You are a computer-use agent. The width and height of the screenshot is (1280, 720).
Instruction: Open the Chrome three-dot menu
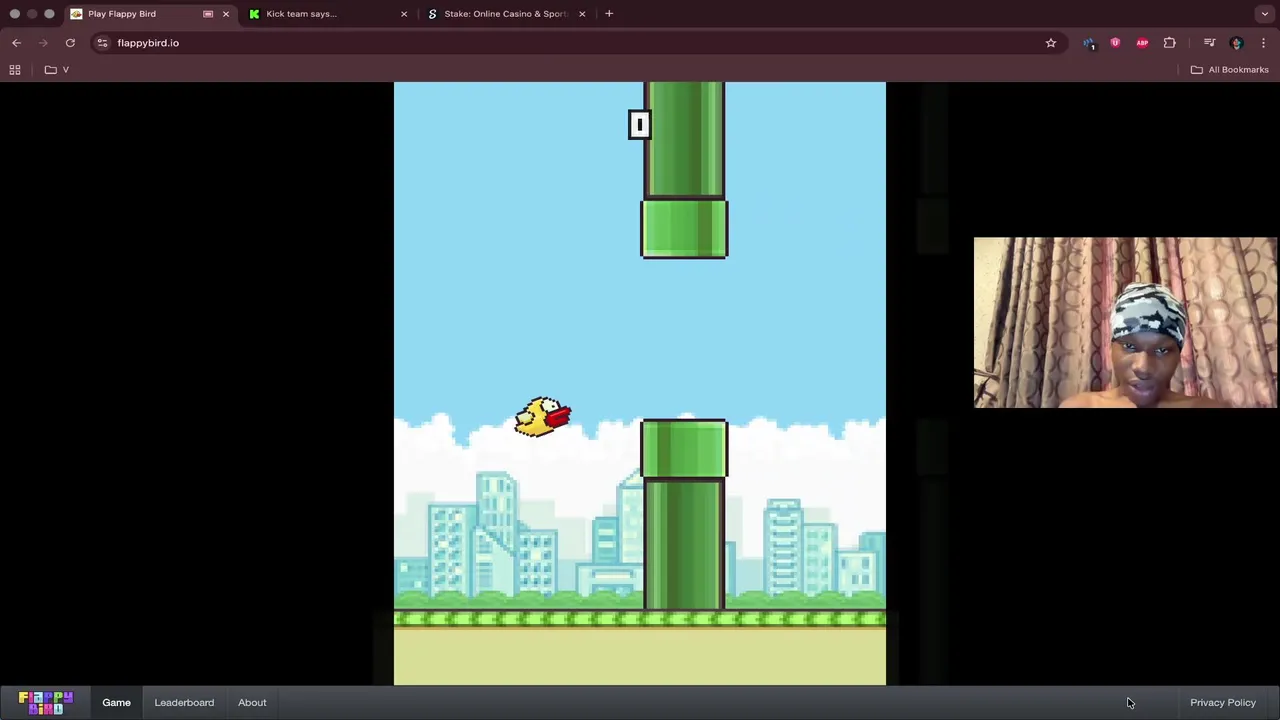[1263, 43]
